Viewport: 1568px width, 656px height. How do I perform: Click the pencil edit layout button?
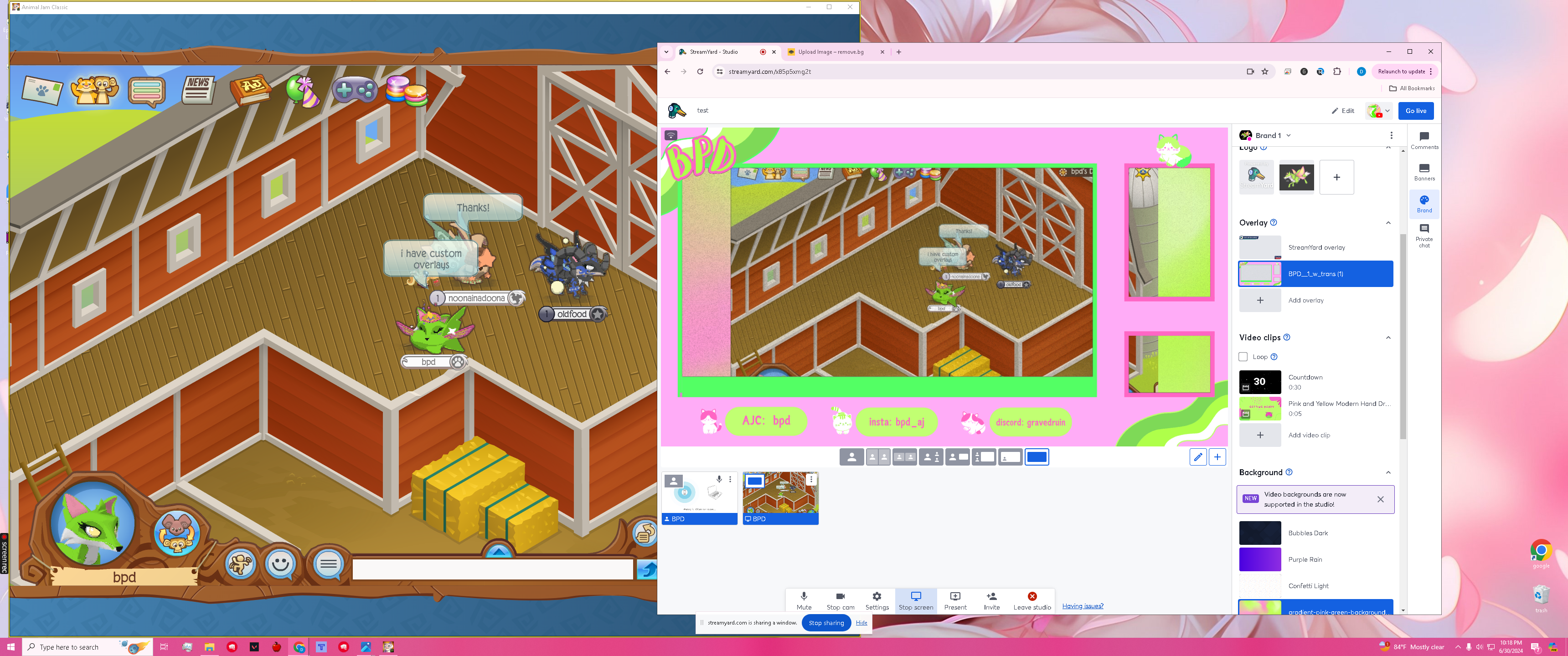1197,457
